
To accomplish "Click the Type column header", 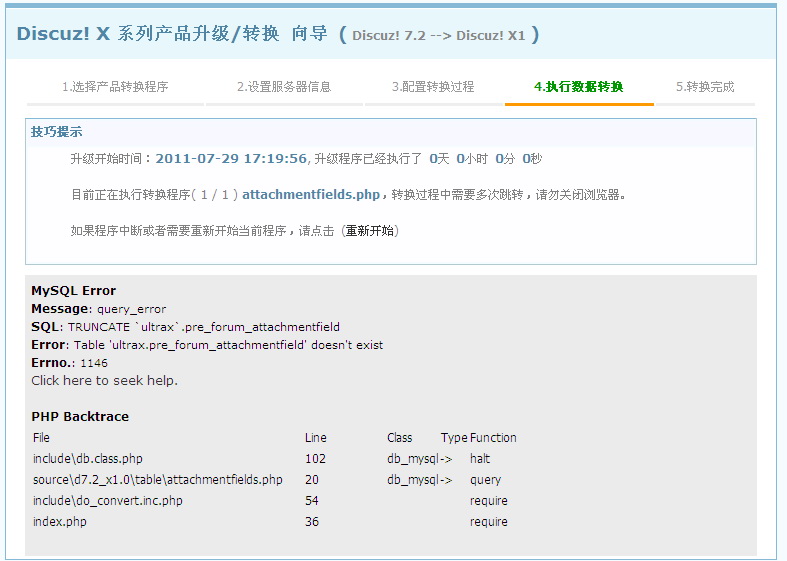I will pyautogui.click(x=454, y=438).
